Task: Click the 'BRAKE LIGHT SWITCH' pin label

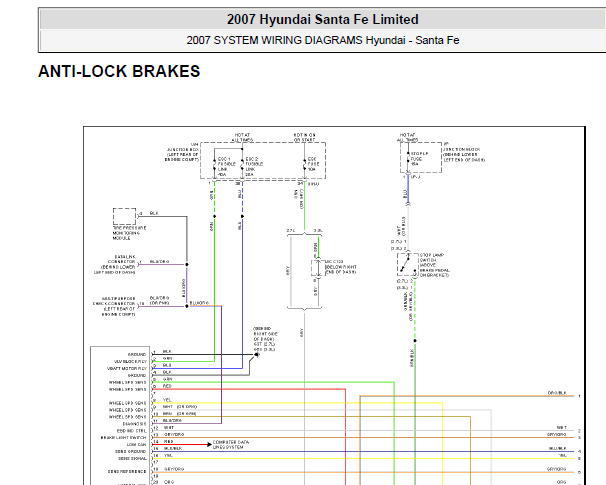Action: coord(123,438)
